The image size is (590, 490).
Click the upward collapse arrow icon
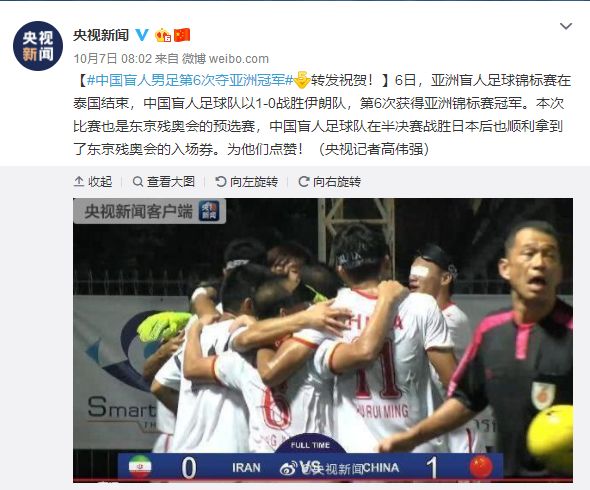(x=79, y=181)
